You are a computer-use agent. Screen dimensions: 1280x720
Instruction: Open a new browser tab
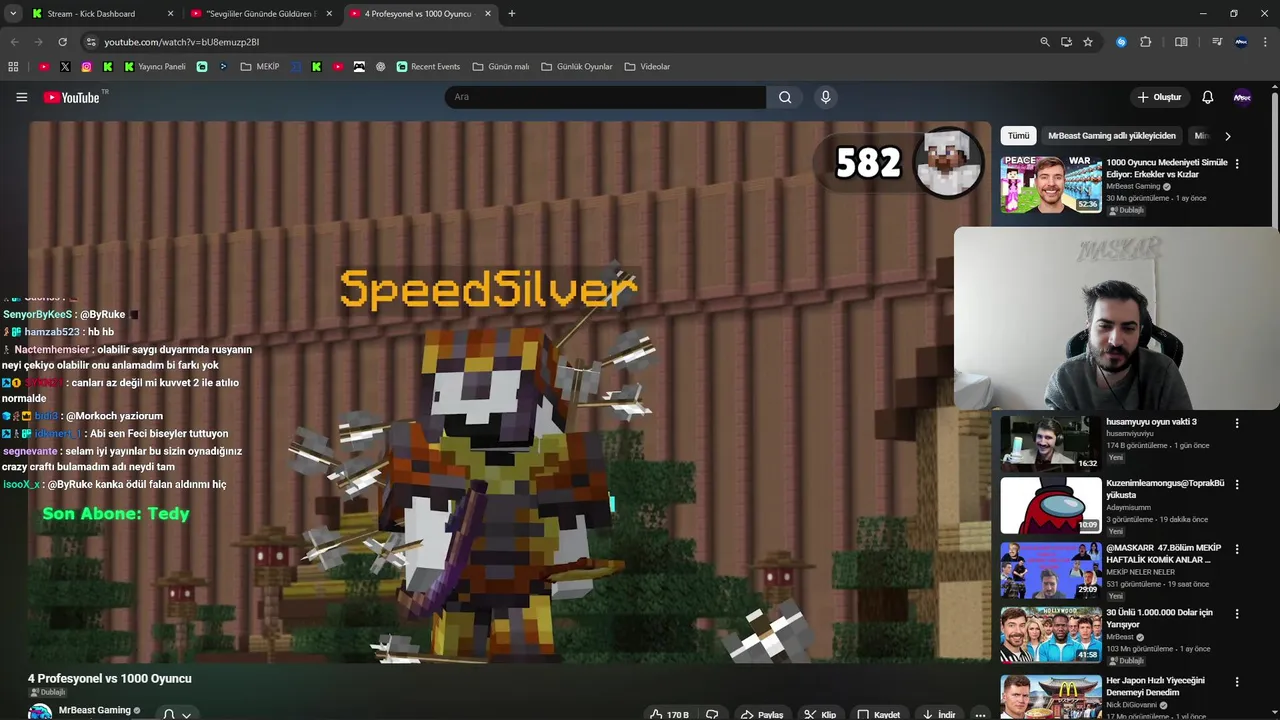512,14
